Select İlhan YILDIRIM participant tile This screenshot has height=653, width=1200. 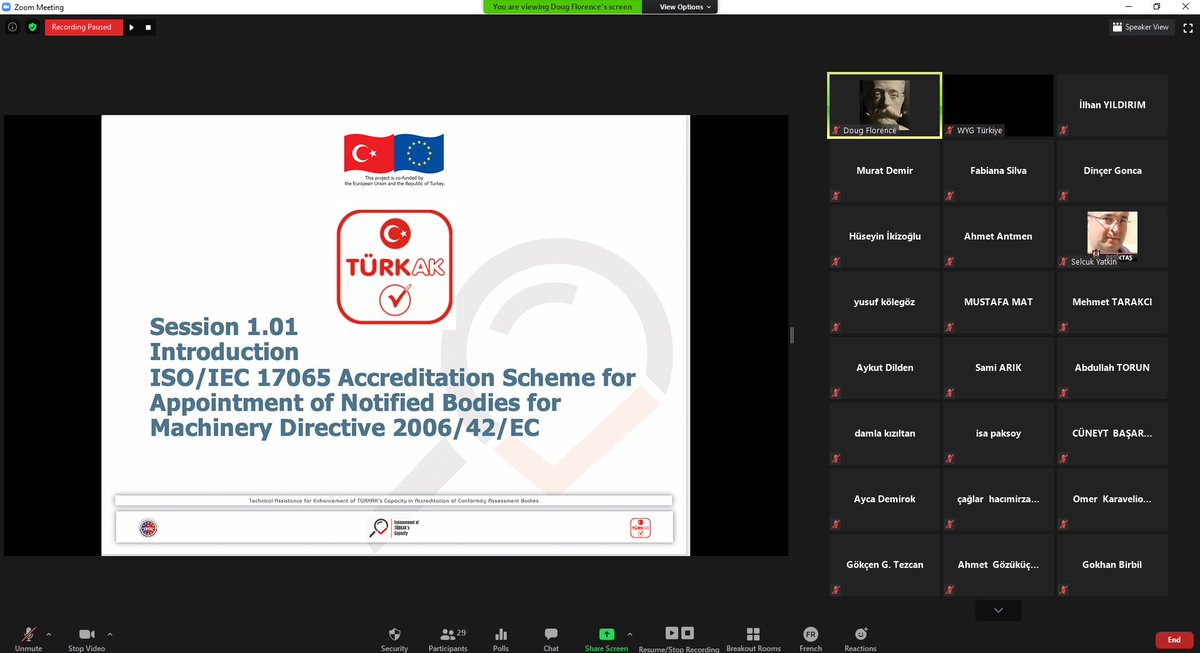tap(1112, 105)
